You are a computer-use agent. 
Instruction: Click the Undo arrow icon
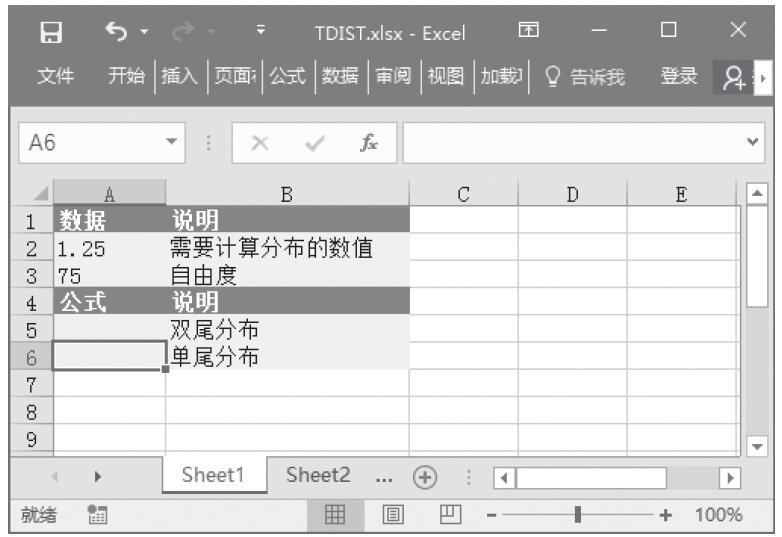tap(115, 32)
